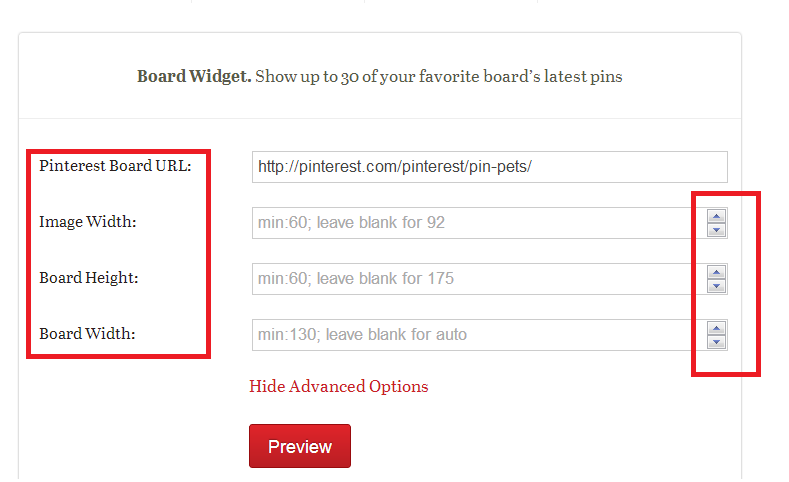Click before 'http' in the board URL
Screen dimensions: 789x482
(x=258, y=167)
